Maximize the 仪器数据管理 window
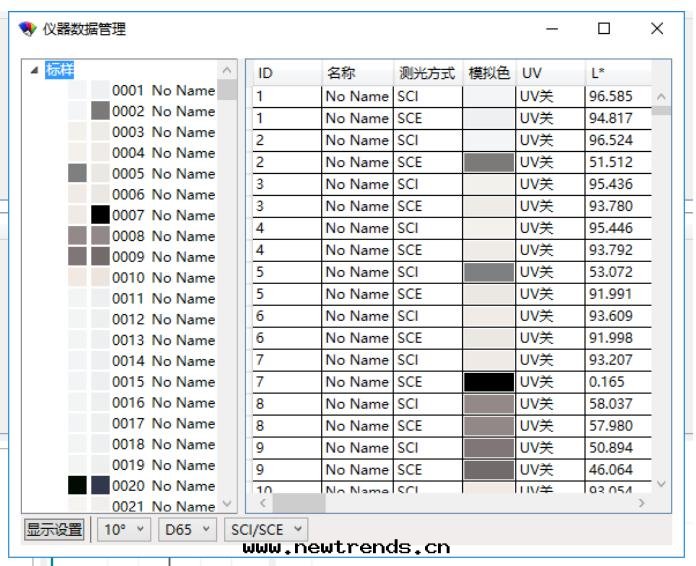Screen dimensions: 696x566 click(x=604, y=29)
